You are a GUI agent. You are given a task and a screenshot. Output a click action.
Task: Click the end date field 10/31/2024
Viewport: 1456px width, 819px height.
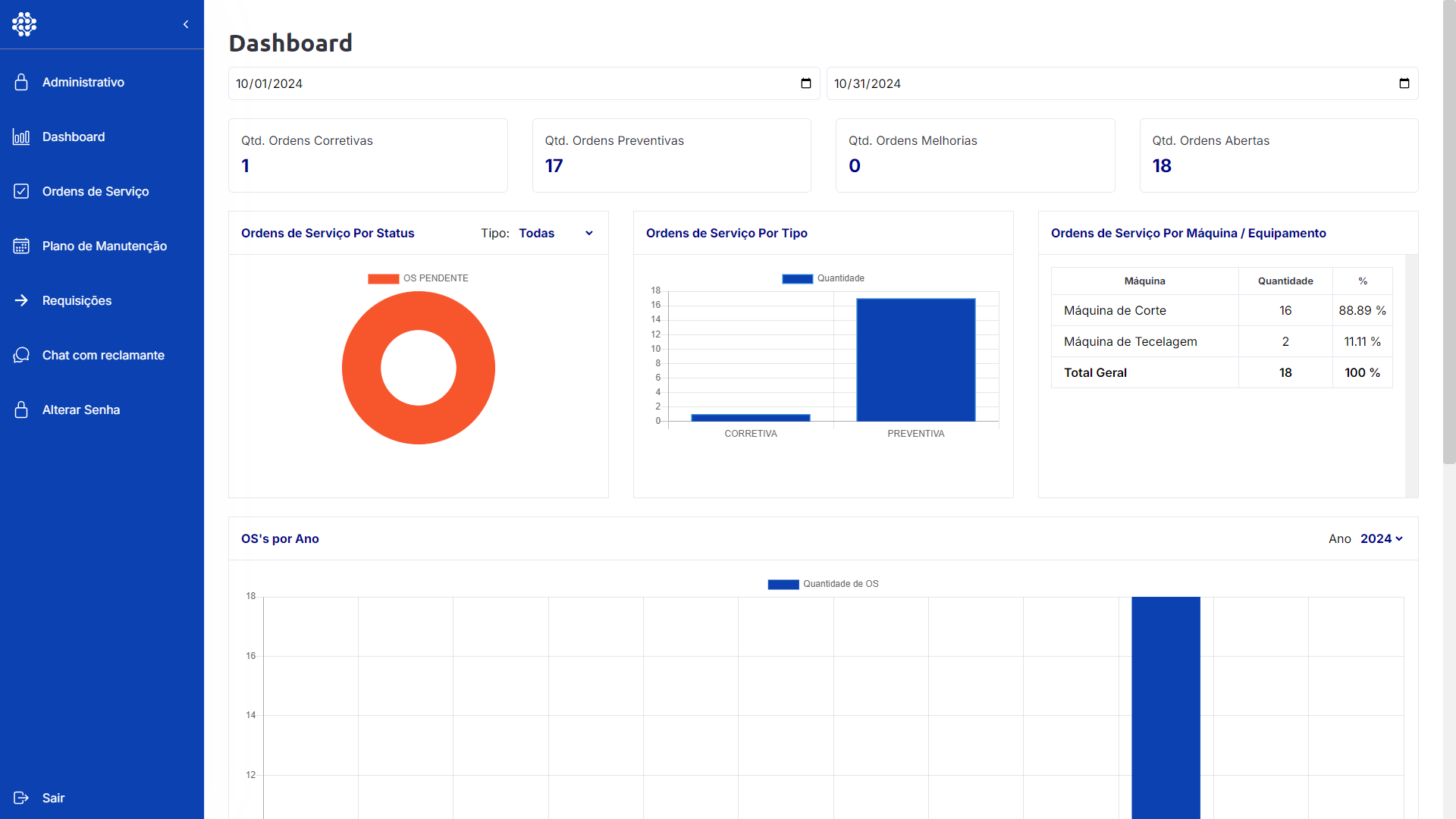tap(1122, 83)
